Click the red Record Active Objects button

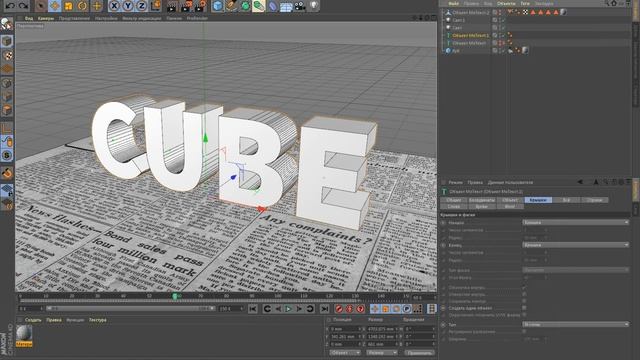pyautogui.click(x=338, y=309)
